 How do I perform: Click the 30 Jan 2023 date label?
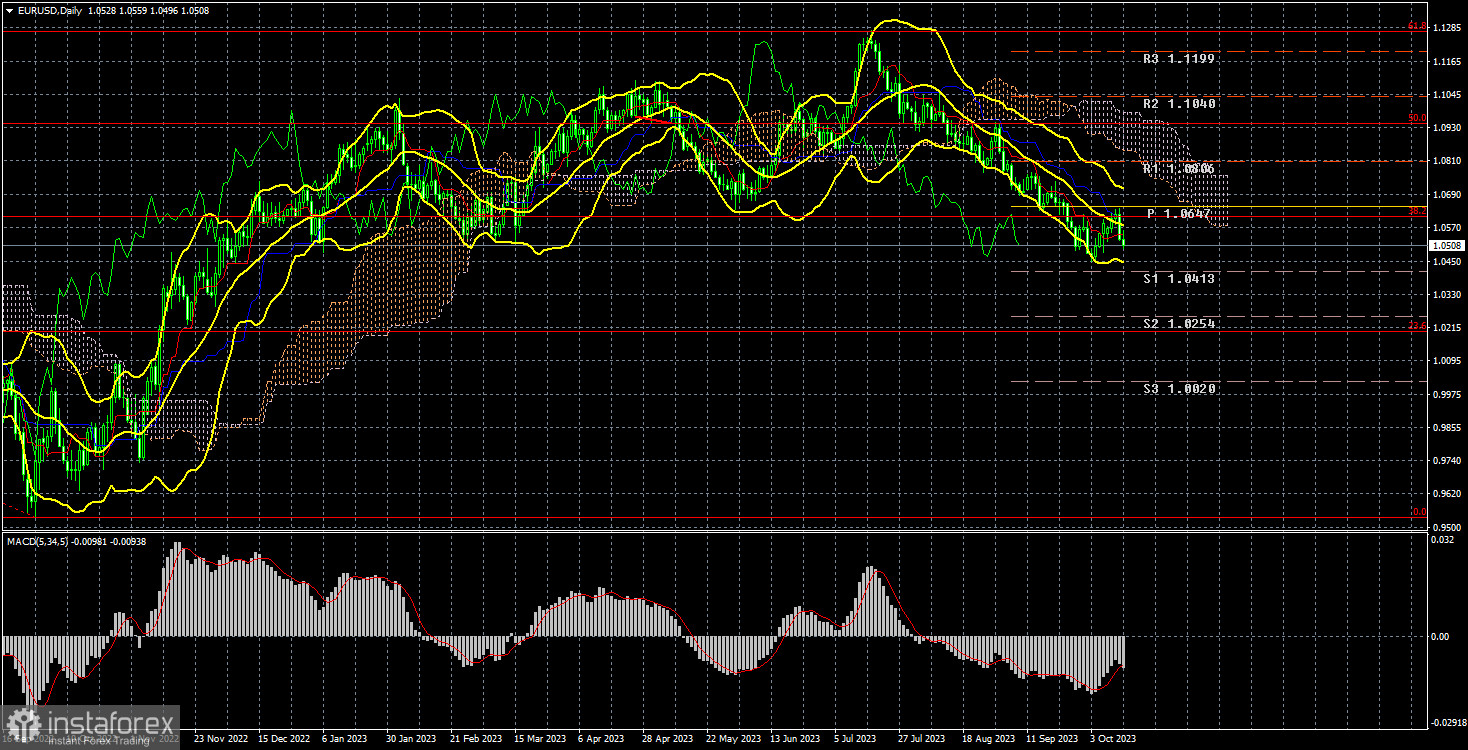(411, 739)
